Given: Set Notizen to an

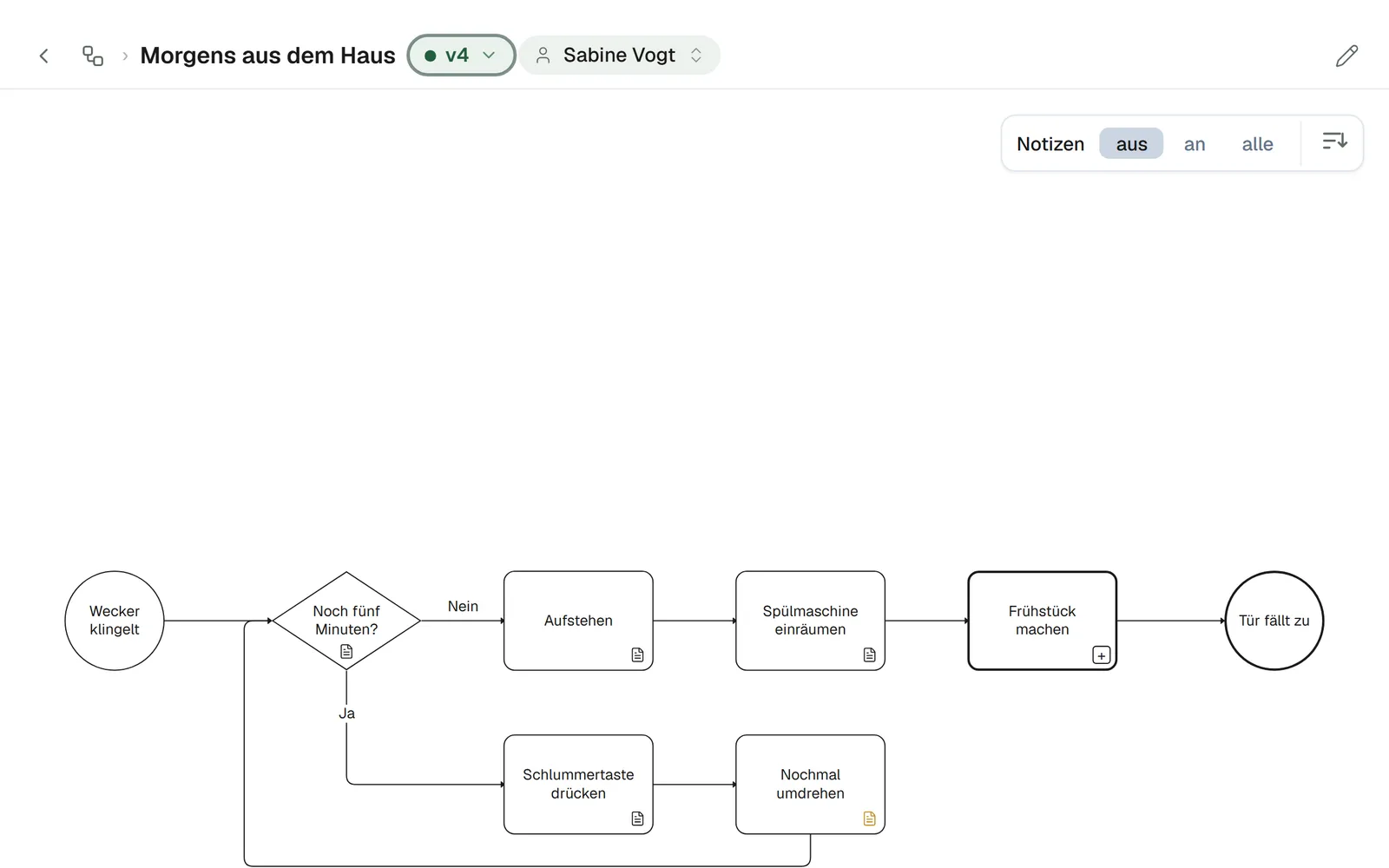Looking at the screenshot, I should pyautogui.click(x=1195, y=144).
